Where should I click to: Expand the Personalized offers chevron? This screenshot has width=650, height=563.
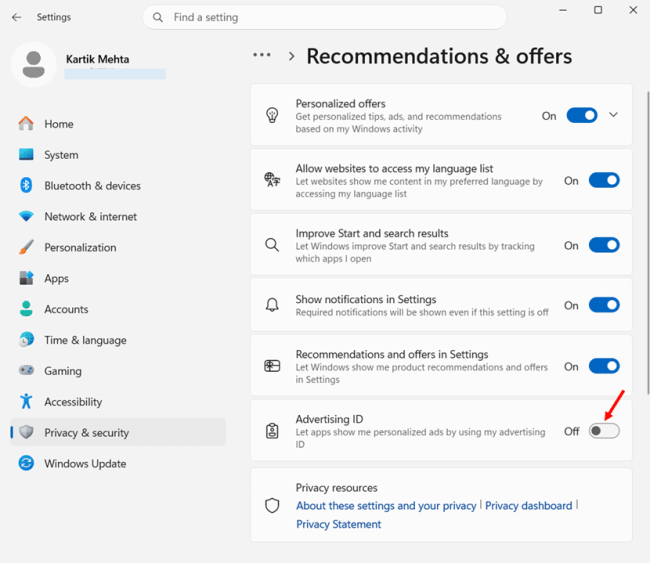(614, 115)
